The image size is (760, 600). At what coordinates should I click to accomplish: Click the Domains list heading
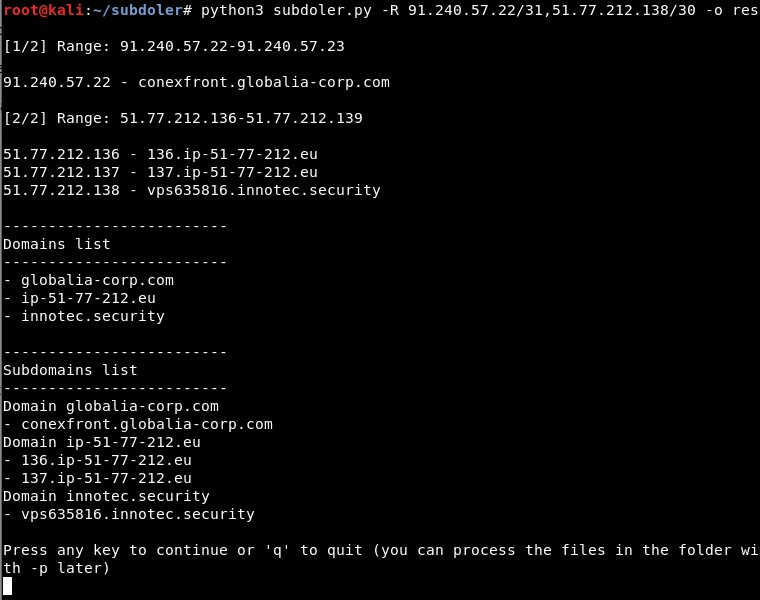(57, 244)
